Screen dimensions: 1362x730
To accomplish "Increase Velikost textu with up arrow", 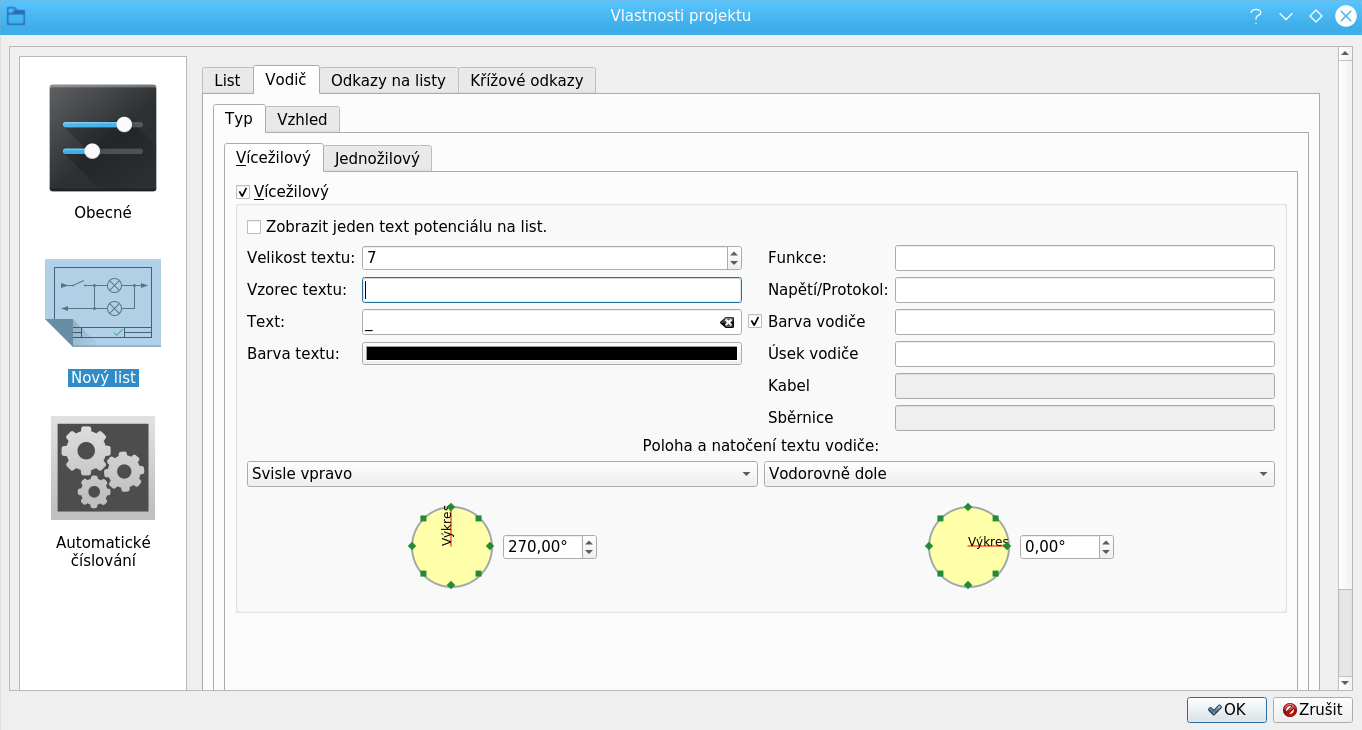I will (734, 252).
